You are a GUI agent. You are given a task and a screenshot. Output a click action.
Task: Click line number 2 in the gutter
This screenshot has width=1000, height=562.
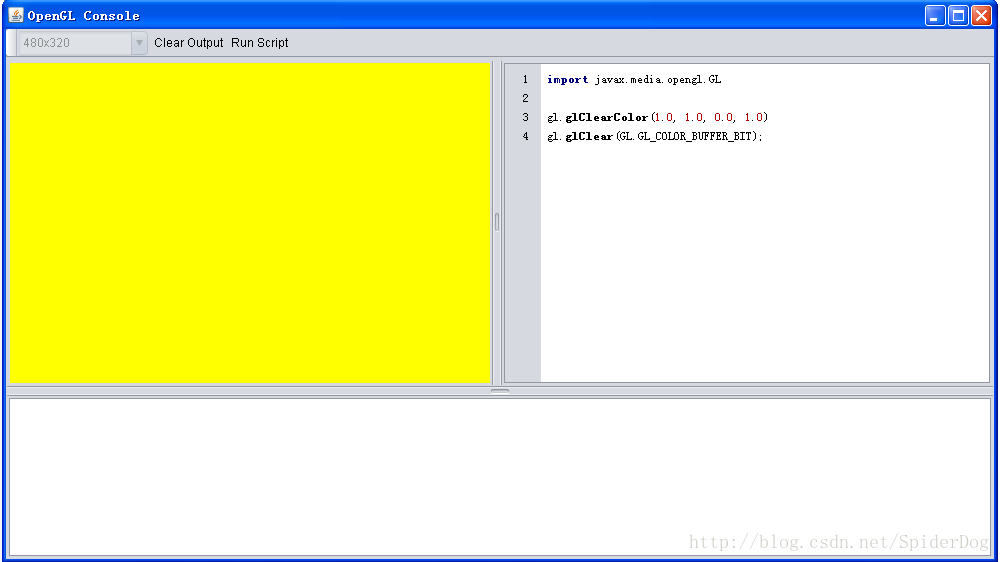coord(525,98)
